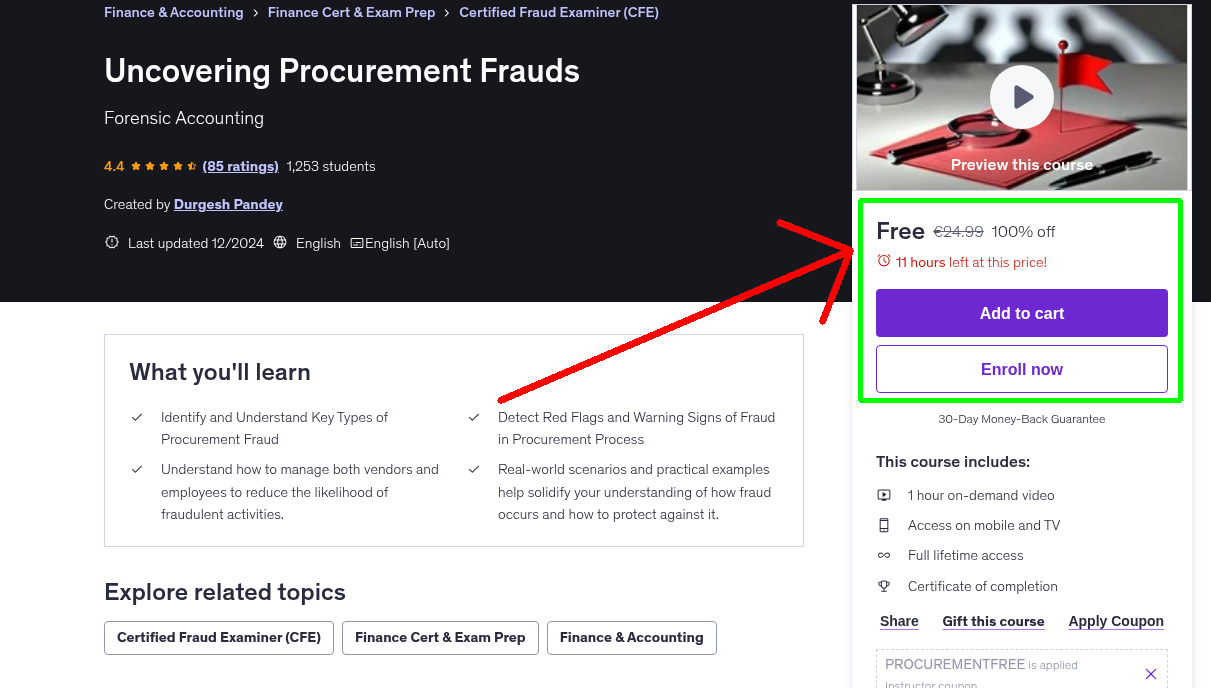Select Gift this course
The width and height of the screenshot is (1211, 688).
(993, 621)
